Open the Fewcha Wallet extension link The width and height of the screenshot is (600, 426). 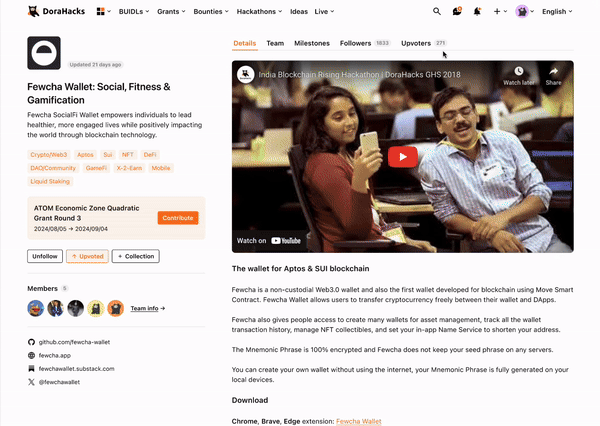coord(359,421)
